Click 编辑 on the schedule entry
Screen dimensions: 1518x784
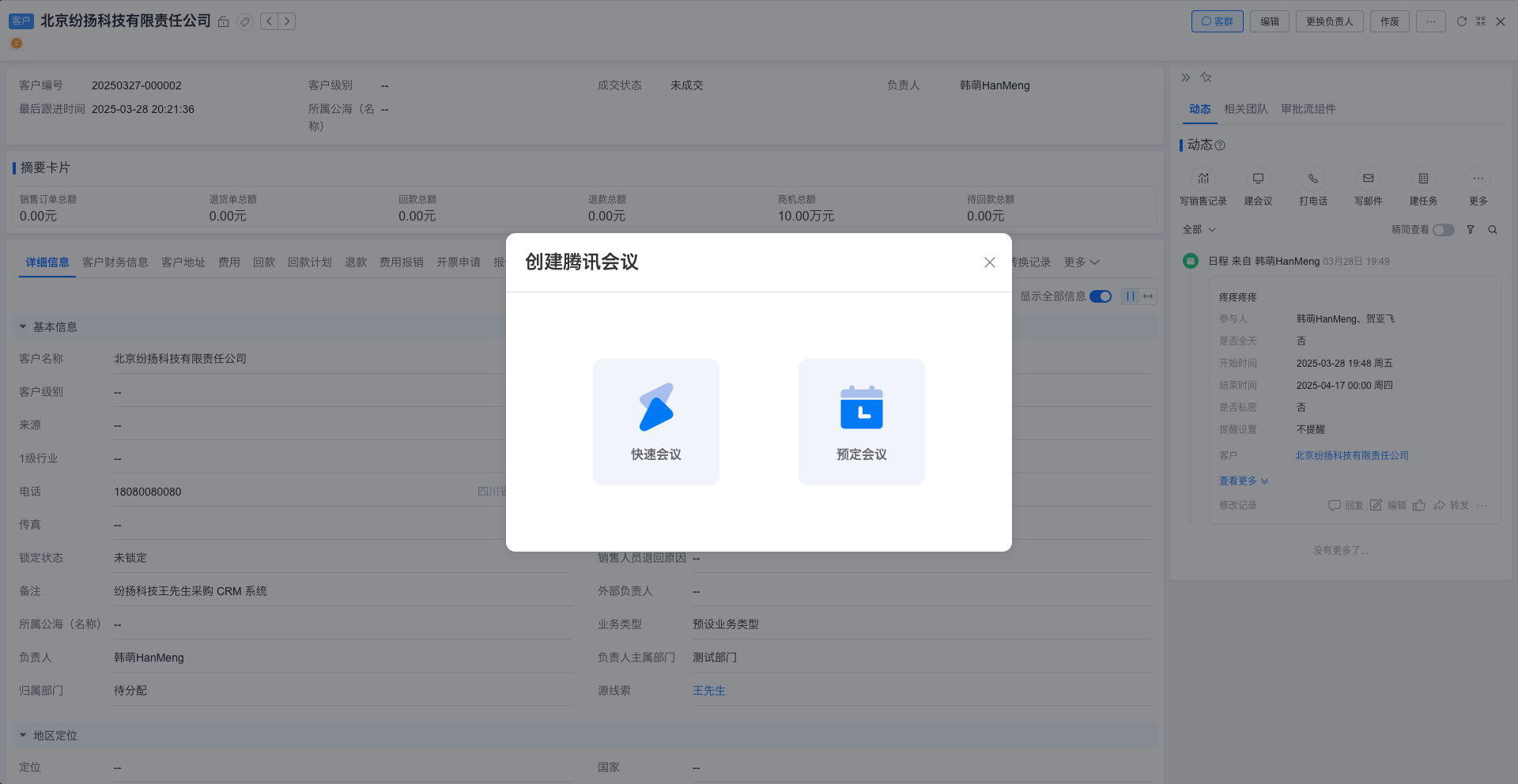[x=1388, y=506]
